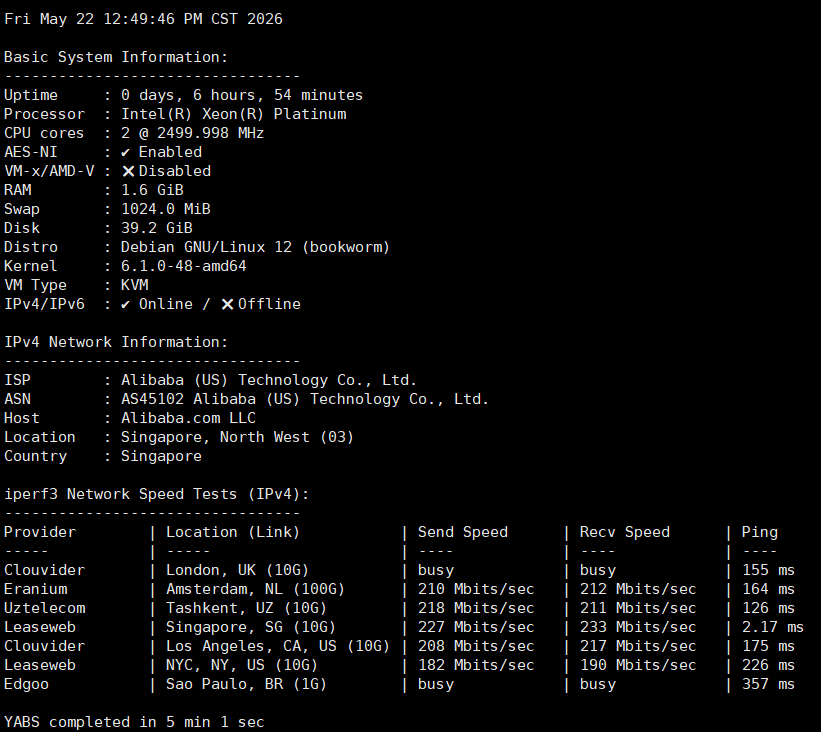Click the Basic System Information heading

pos(116,57)
